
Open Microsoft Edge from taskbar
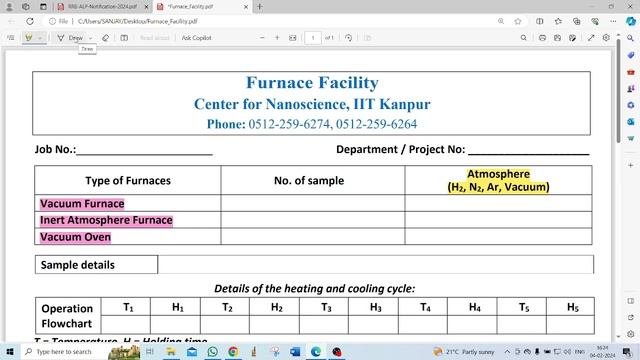(316, 351)
